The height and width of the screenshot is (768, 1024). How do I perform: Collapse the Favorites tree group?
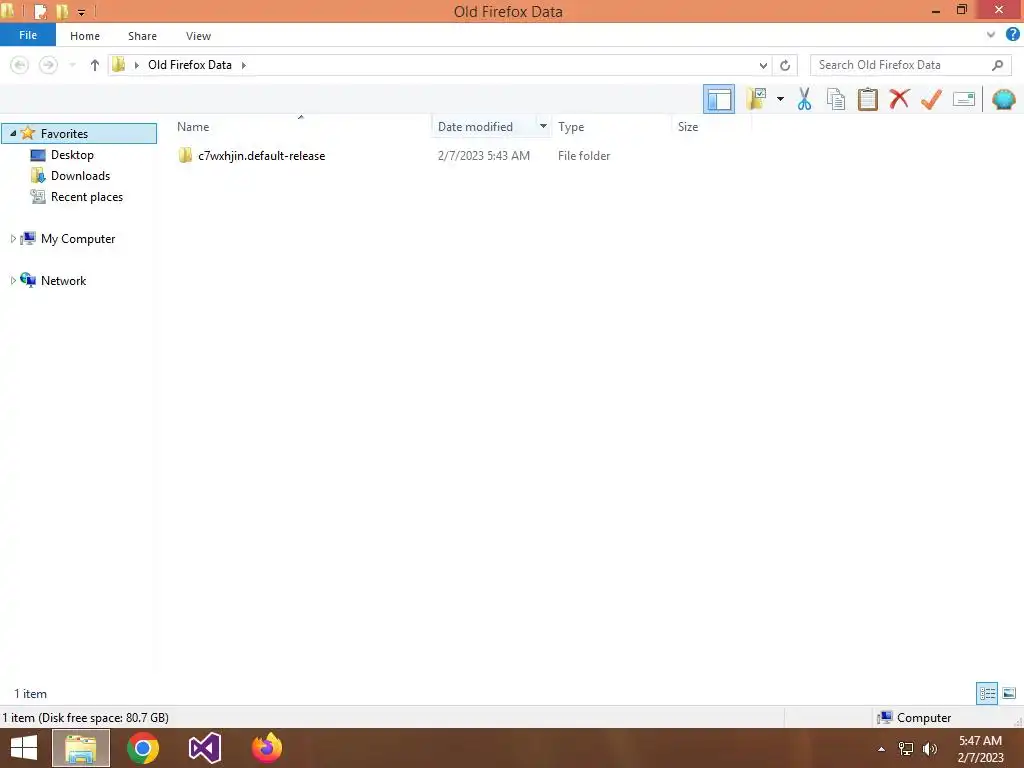coord(12,133)
